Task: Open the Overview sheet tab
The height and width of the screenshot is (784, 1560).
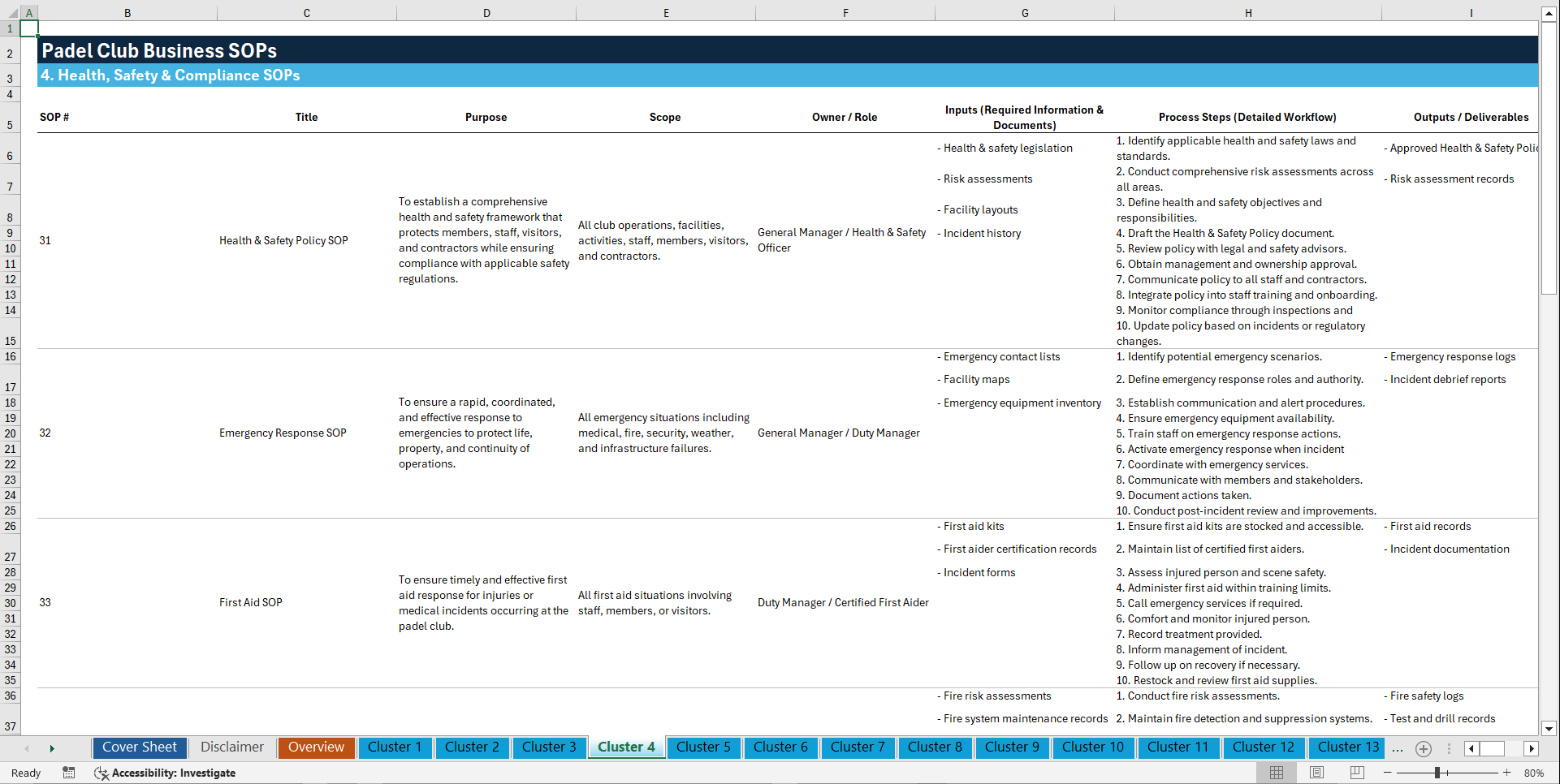Action: [x=316, y=747]
